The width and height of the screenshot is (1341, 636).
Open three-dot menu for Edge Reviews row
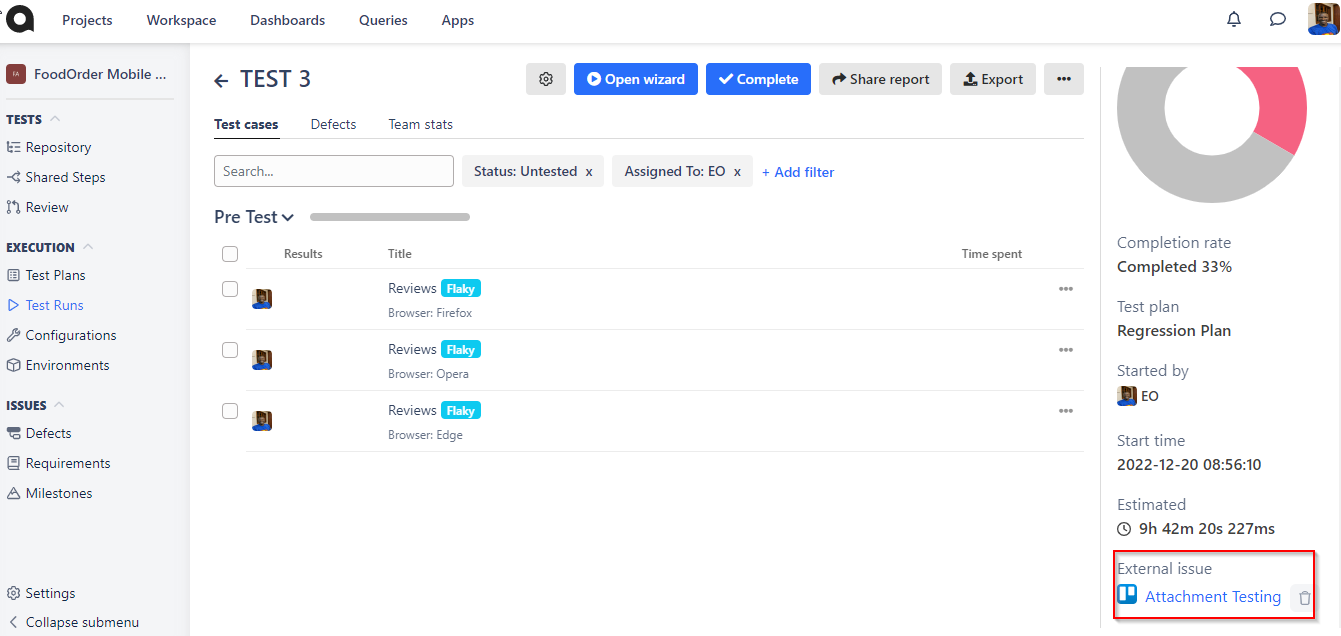coord(1065,411)
